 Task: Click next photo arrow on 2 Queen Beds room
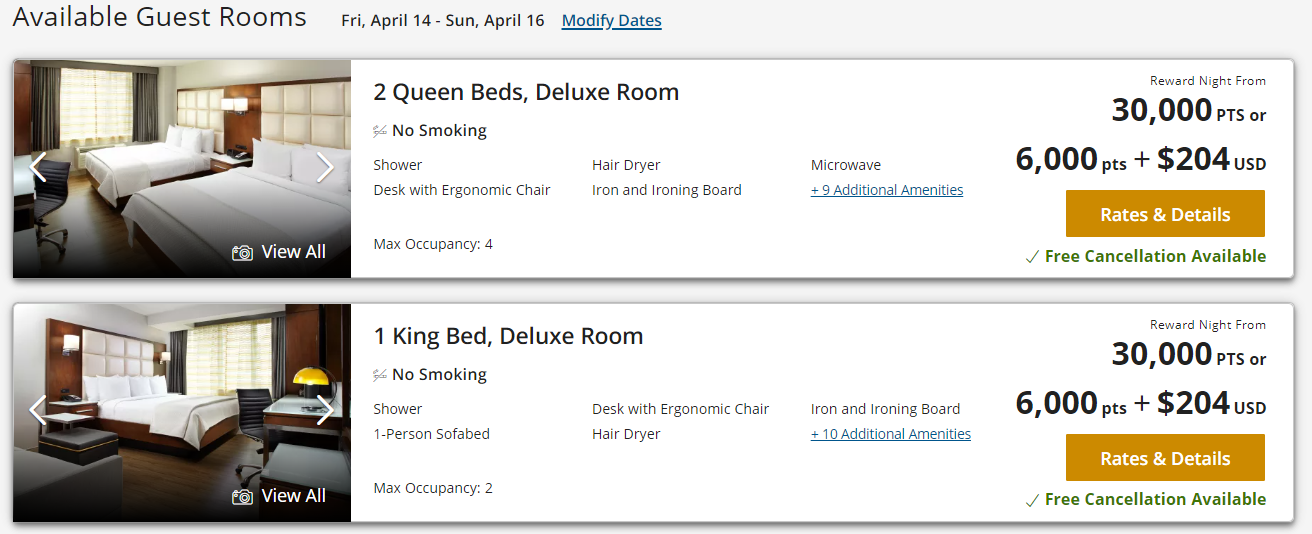(325, 167)
